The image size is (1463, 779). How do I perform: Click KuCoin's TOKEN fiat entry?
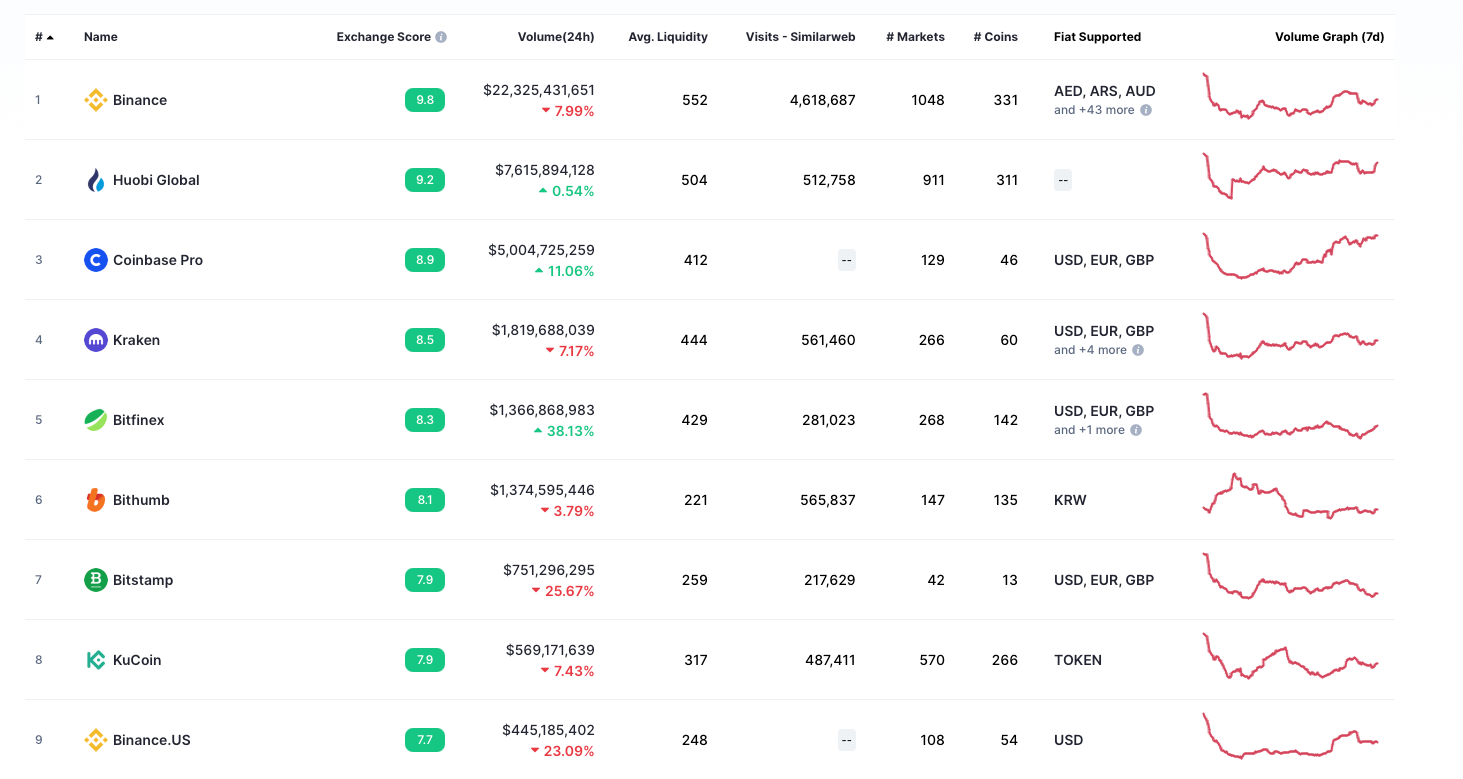tap(1078, 660)
